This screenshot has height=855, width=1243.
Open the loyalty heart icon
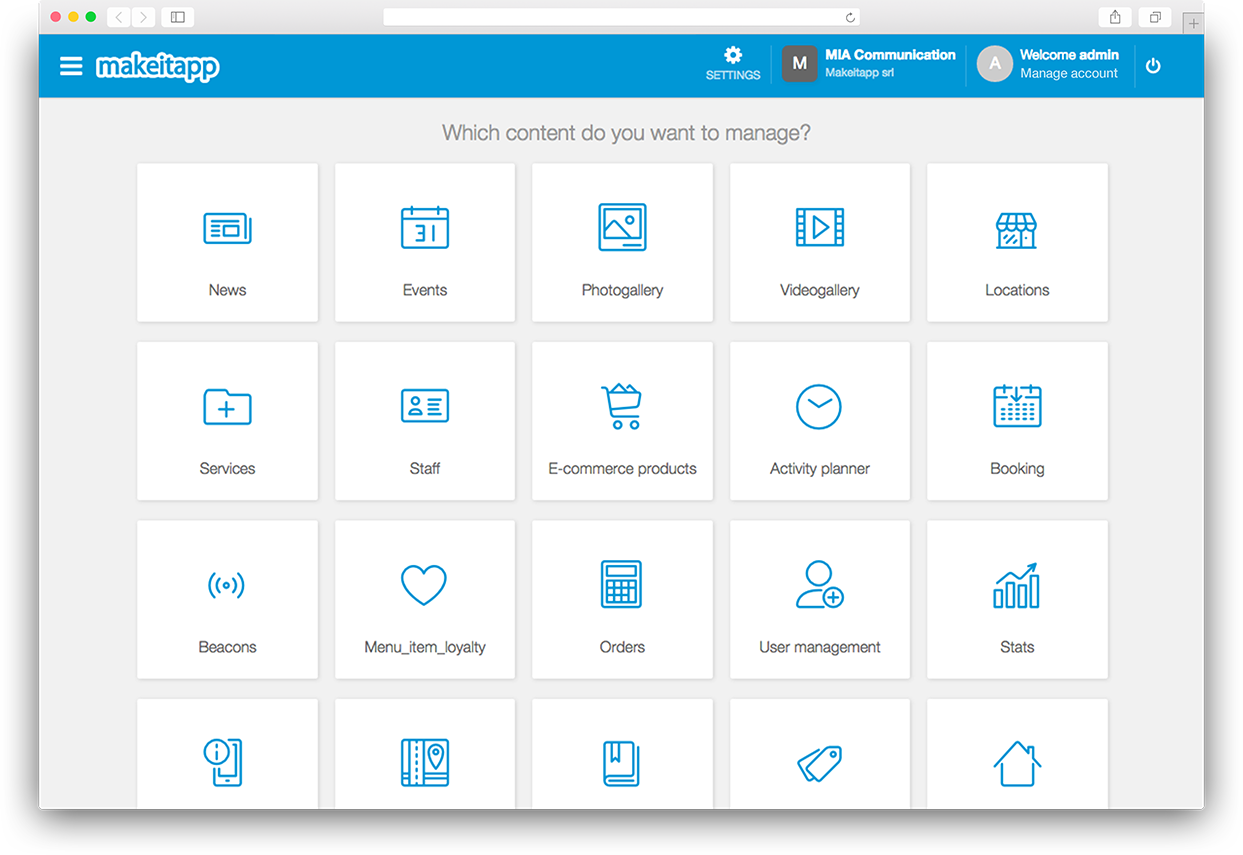[x=424, y=585]
